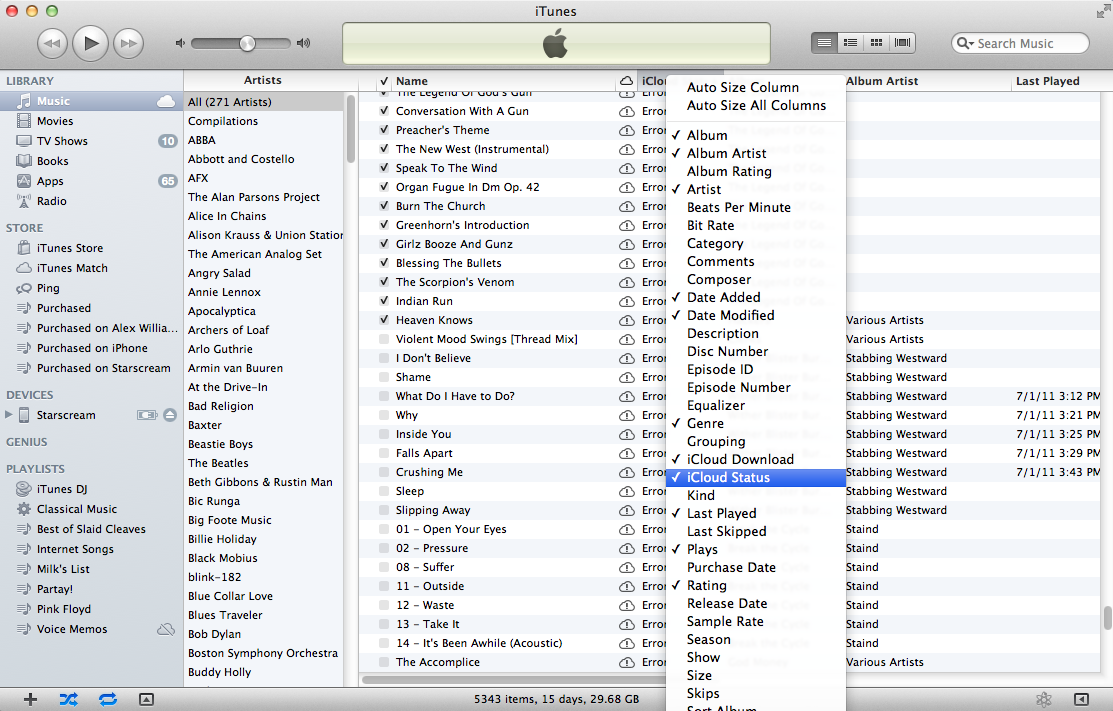Click the shuffle icon in bottom bar
The height and width of the screenshot is (711, 1113).
(x=68, y=699)
